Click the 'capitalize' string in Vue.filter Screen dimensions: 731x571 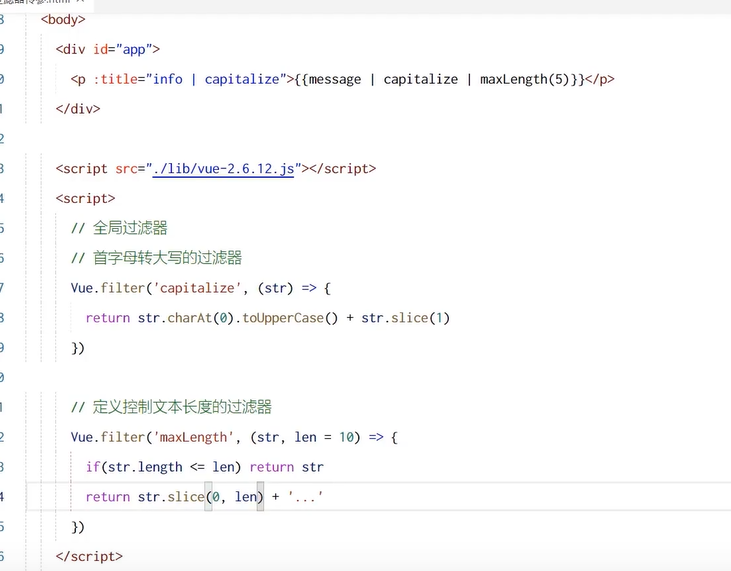tap(197, 288)
